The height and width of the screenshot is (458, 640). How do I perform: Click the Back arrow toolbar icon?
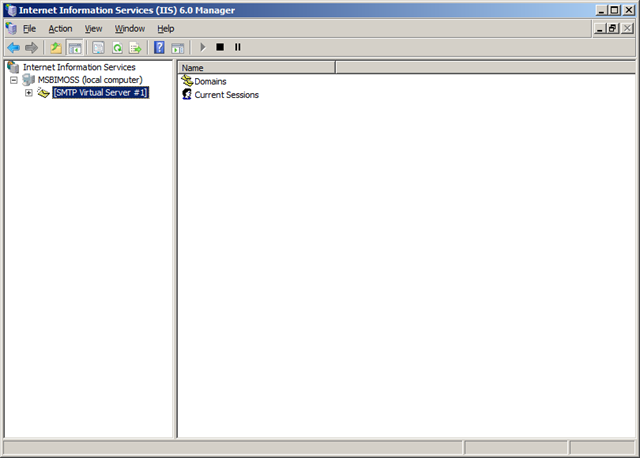pos(14,48)
